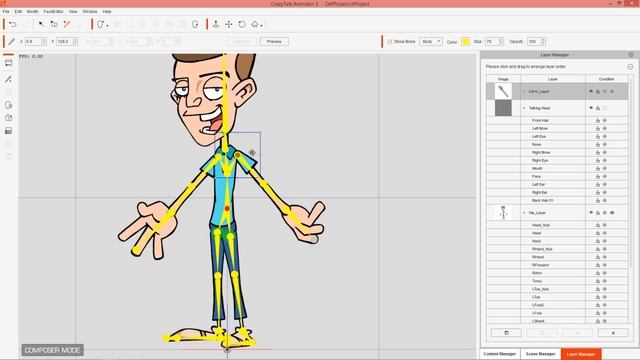Click the home view icon in the toolbar

coord(255,24)
